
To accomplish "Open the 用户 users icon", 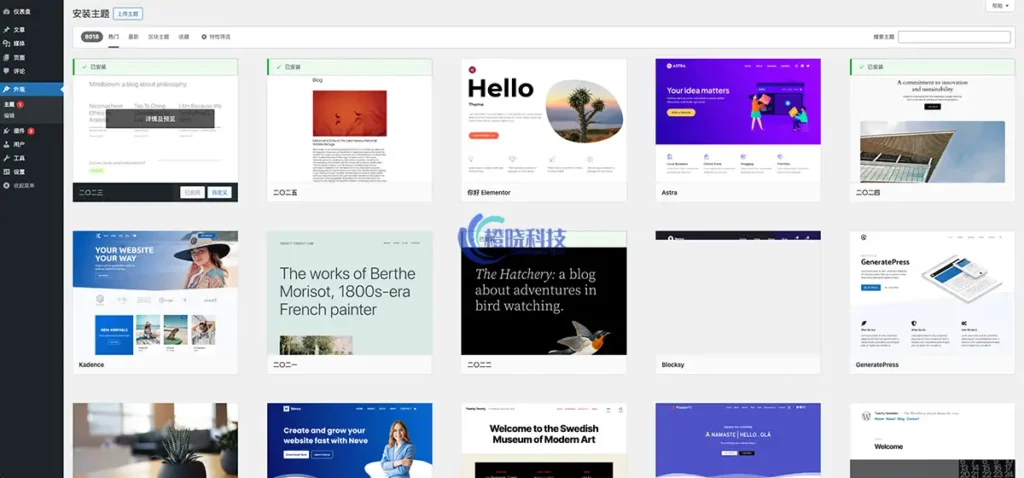I will pyautogui.click(x=7, y=144).
